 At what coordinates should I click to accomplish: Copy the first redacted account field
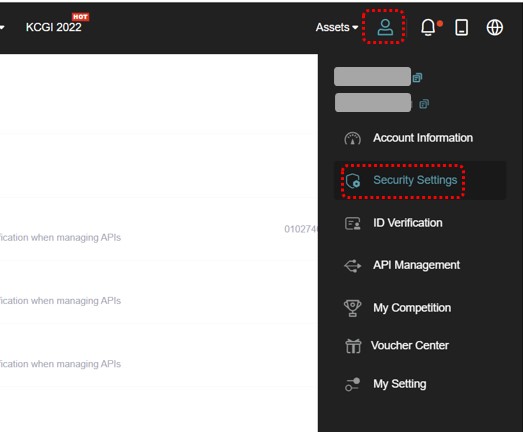coord(417,78)
